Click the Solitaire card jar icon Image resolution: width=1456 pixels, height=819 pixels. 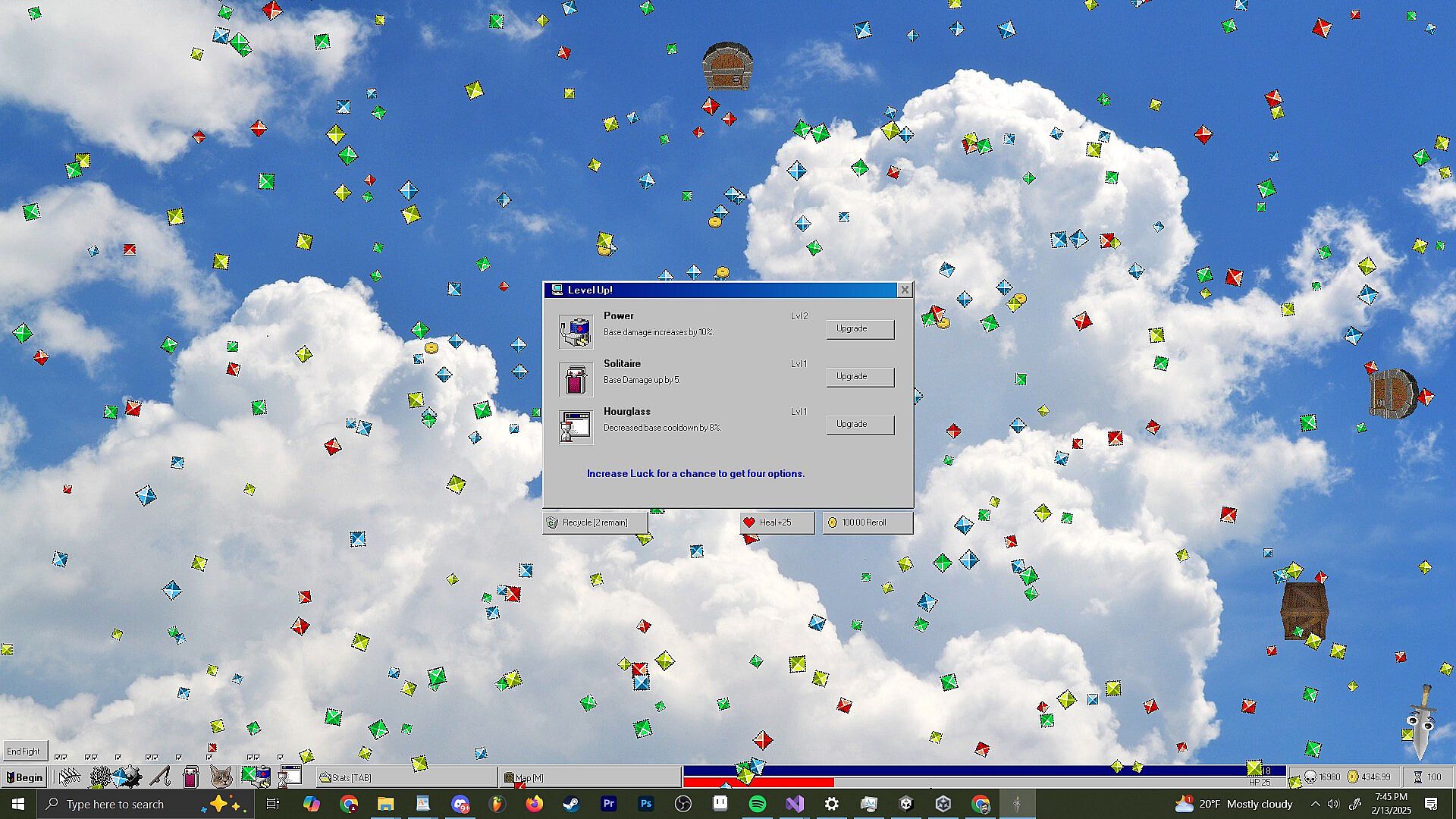tap(576, 379)
